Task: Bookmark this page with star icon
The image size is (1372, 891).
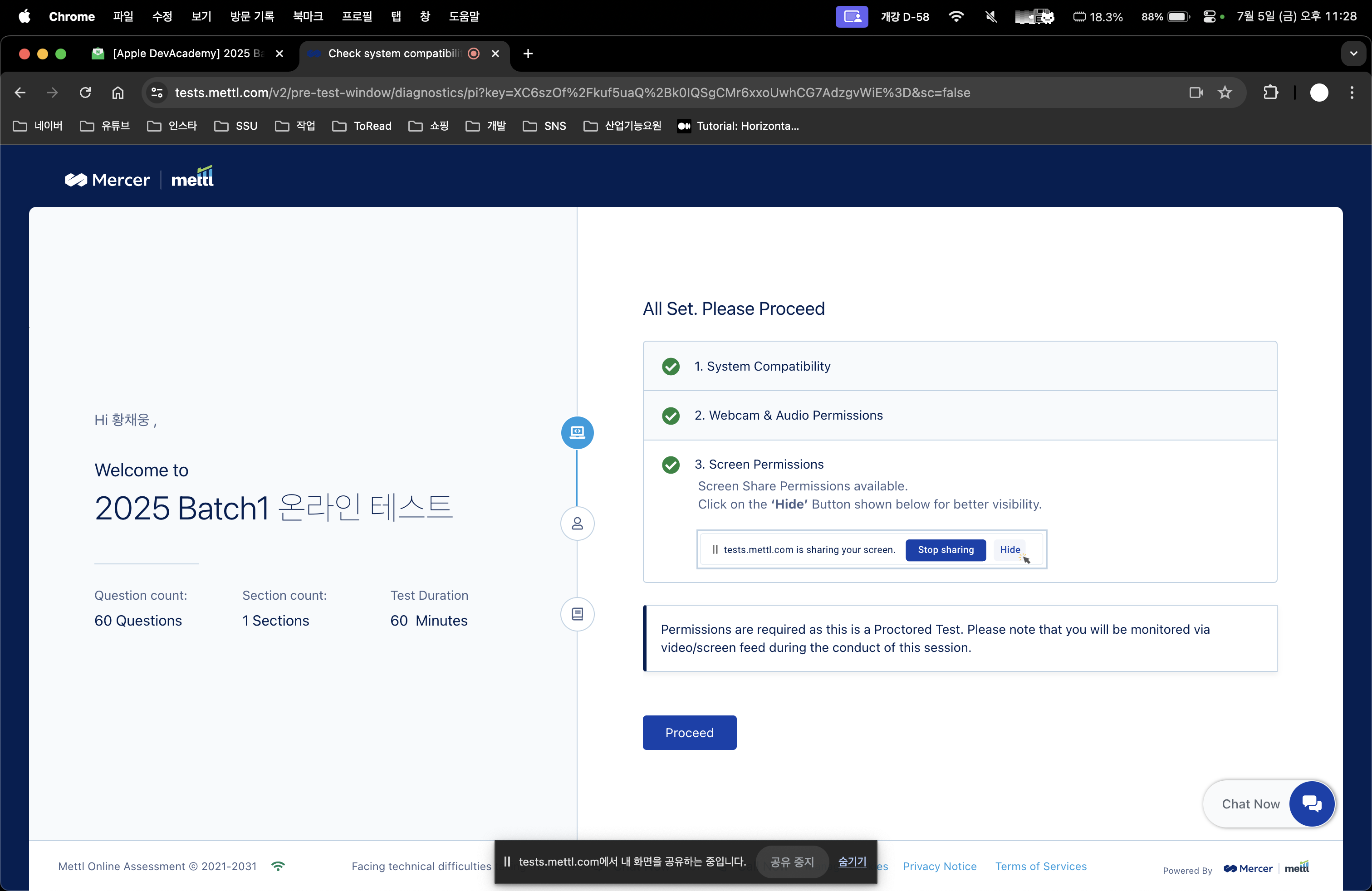Action: [1225, 93]
